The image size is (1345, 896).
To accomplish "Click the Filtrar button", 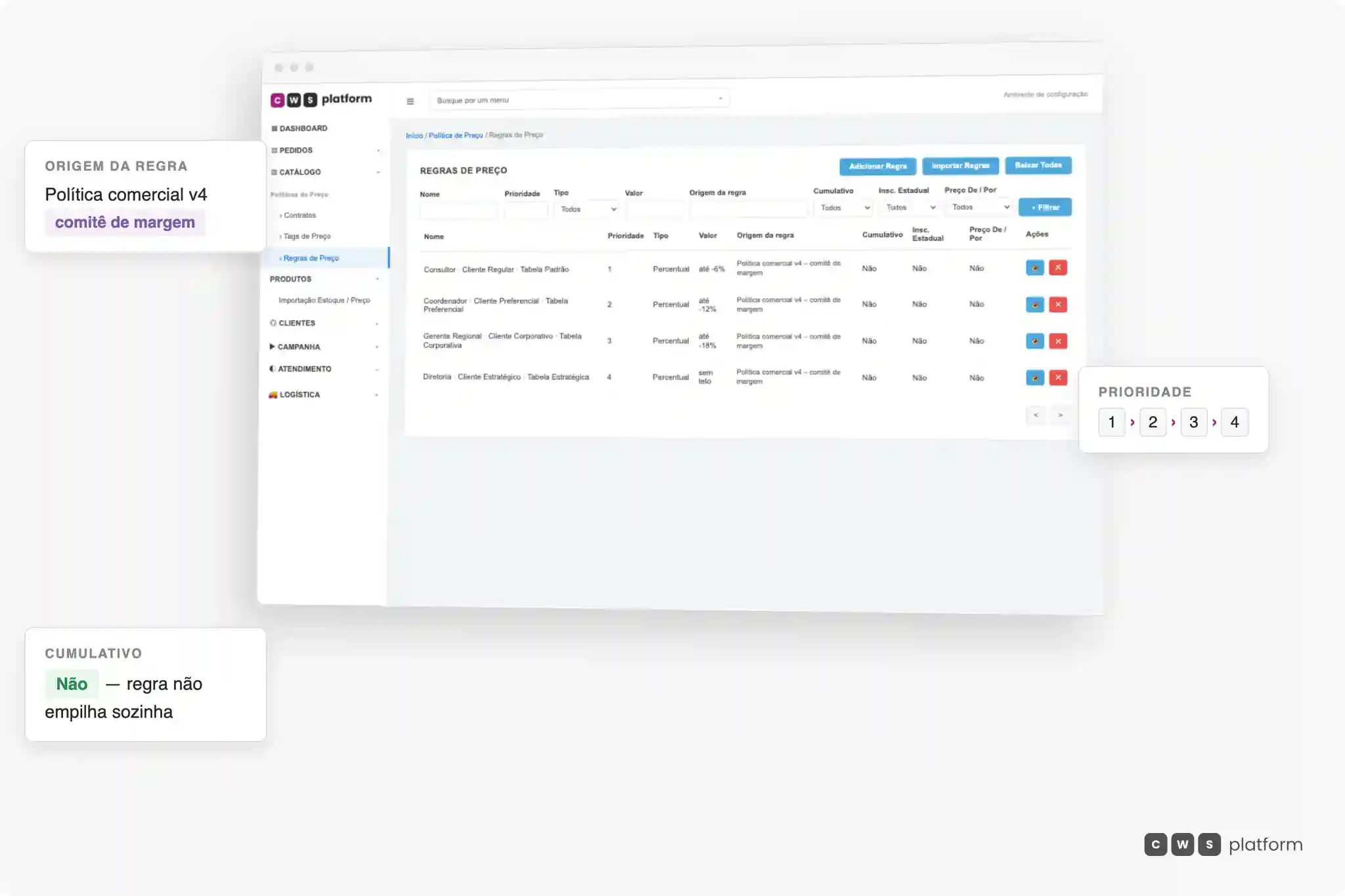I will 1045,207.
